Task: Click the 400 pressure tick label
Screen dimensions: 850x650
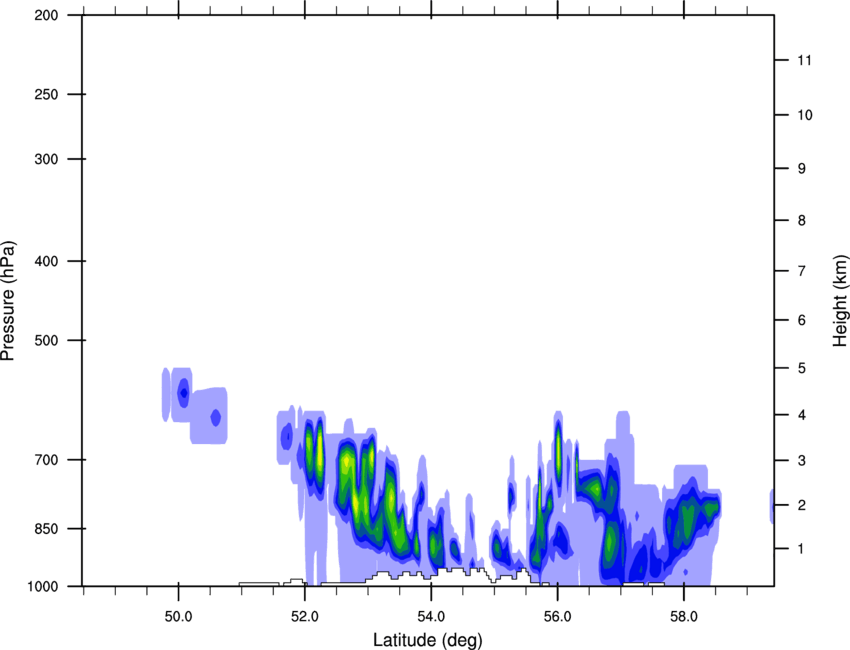Action: [x=44, y=261]
